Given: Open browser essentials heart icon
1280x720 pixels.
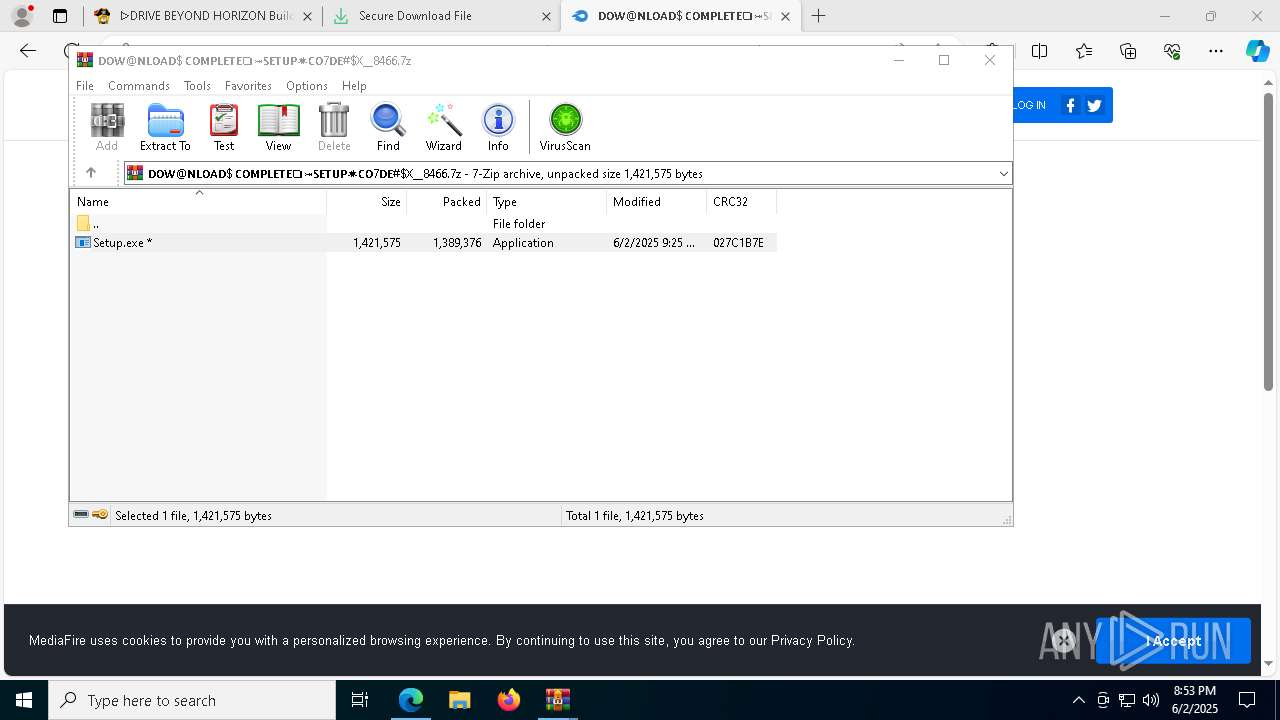Looking at the screenshot, I should pyautogui.click(x=1172, y=51).
